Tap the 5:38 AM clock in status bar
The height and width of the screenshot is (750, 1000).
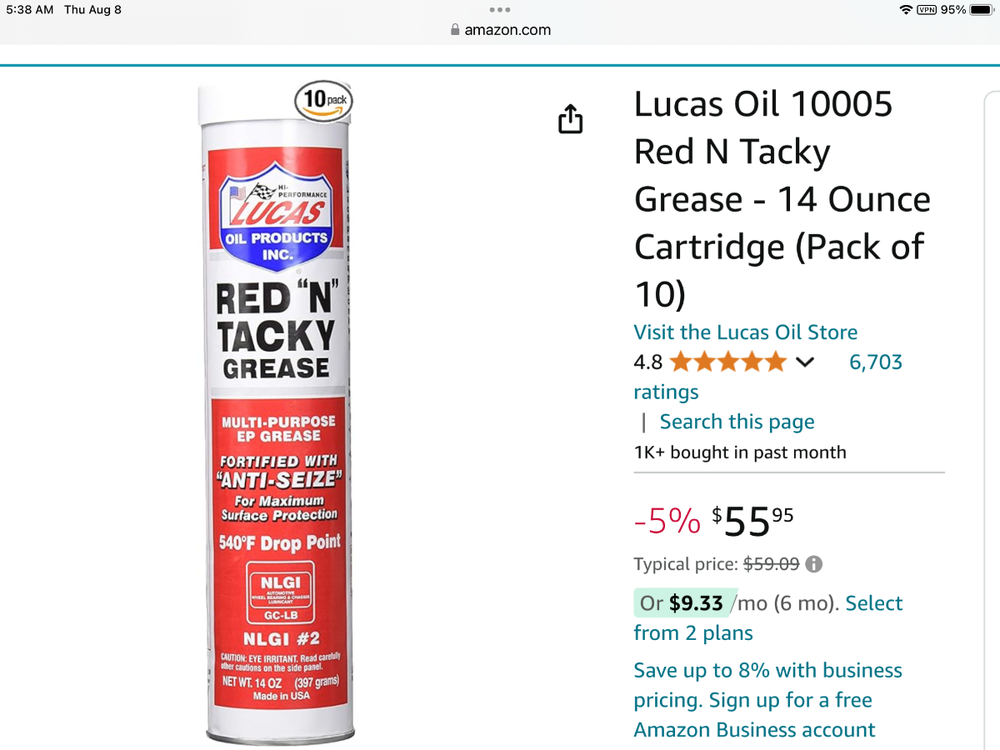pos(29,10)
